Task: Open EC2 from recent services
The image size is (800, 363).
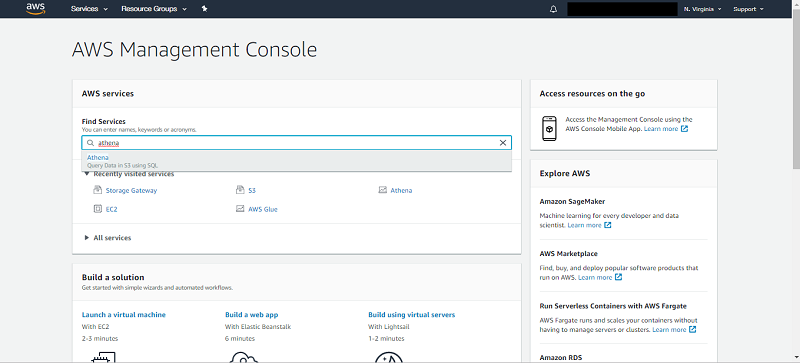Action: [112, 209]
